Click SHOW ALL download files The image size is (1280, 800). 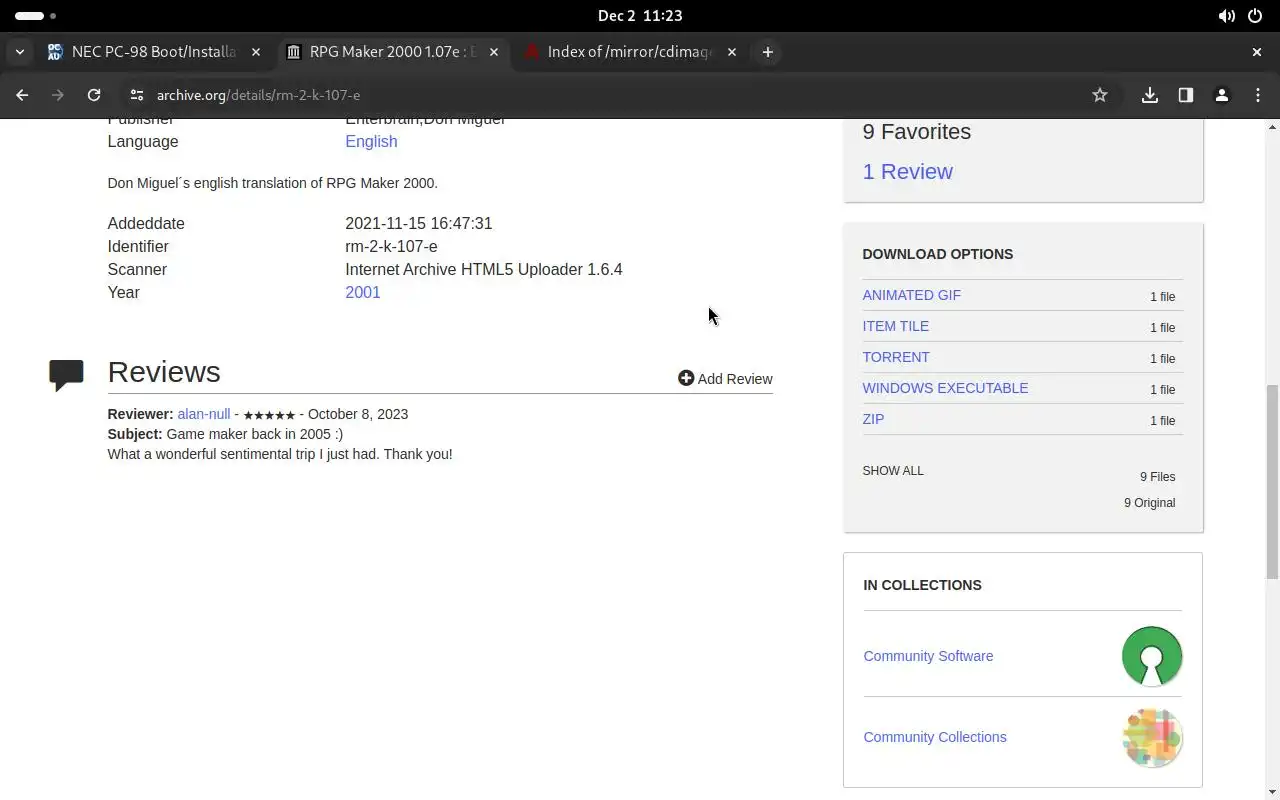893,471
